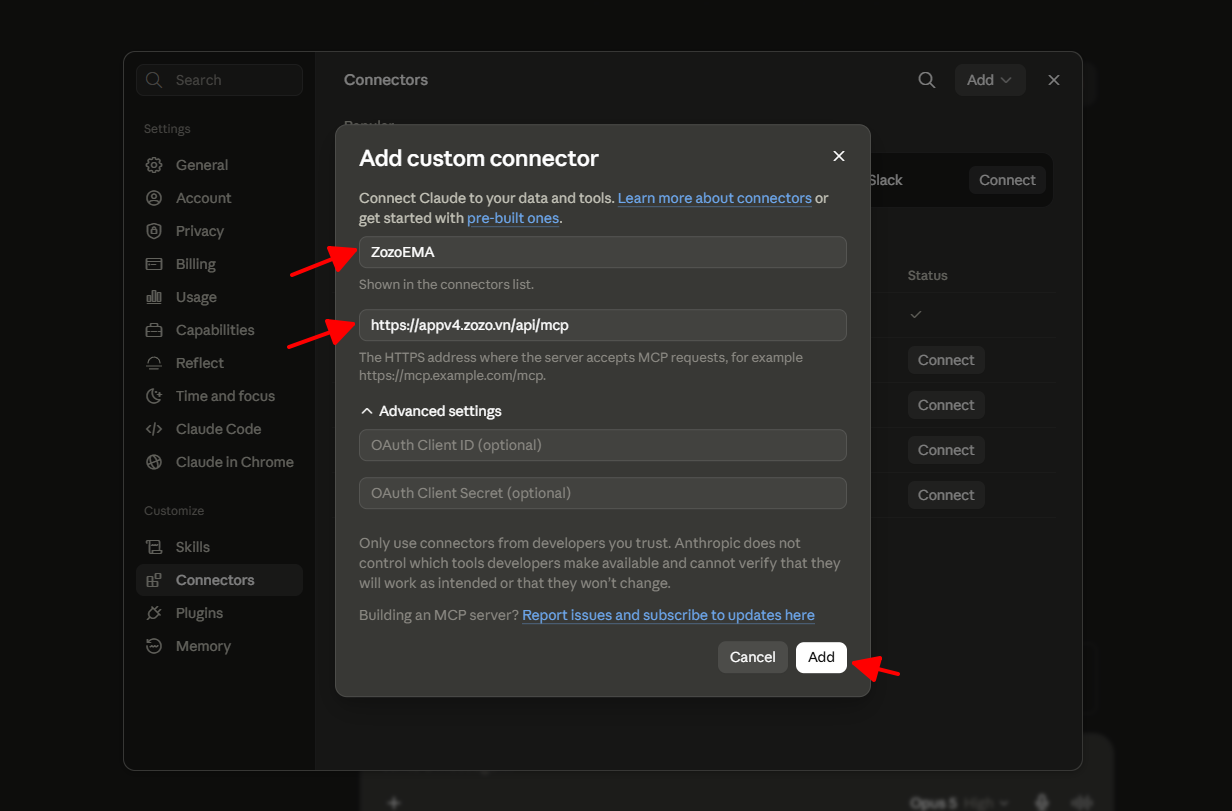
Task: Close the Add custom connector dialog
Action: point(839,156)
